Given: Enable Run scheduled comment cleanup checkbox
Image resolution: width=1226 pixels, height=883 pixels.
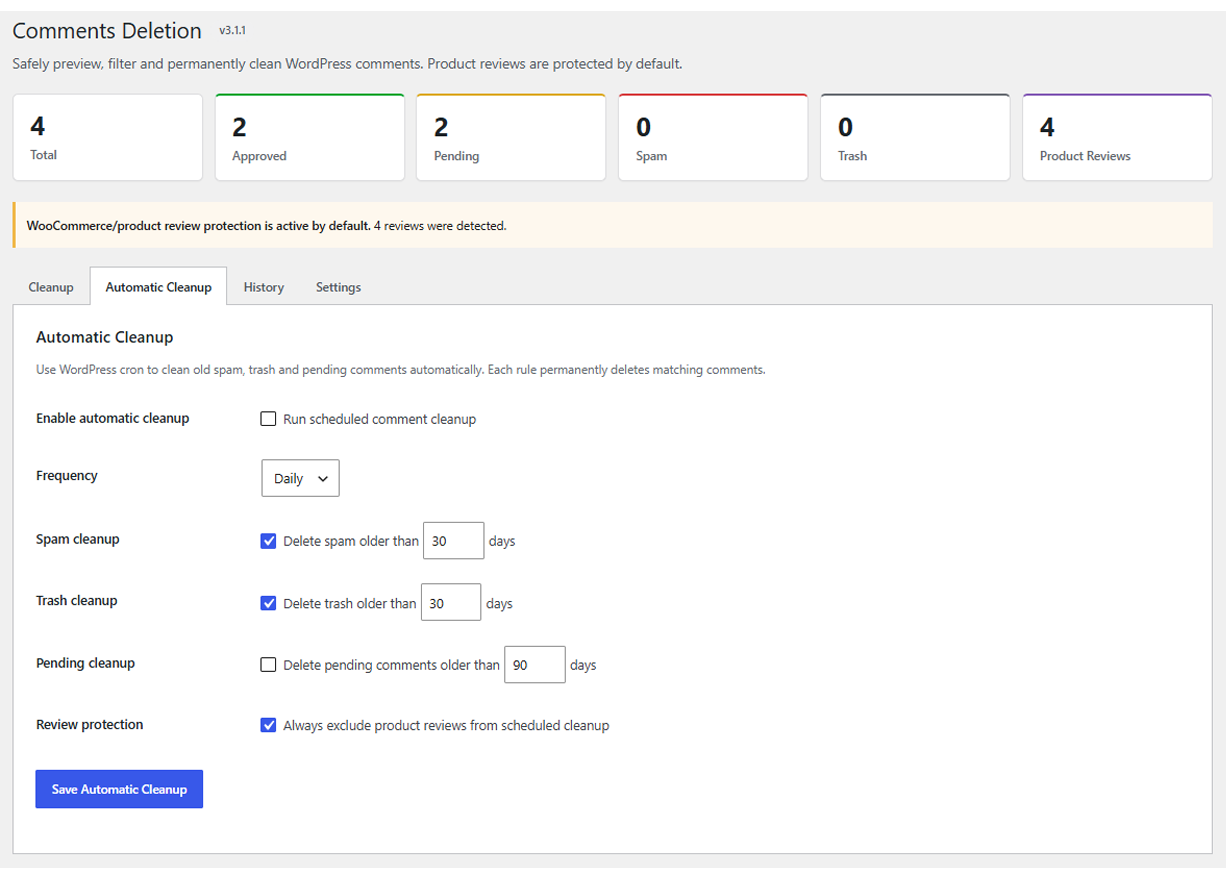Looking at the screenshot, I should click(x=268, y=419).
